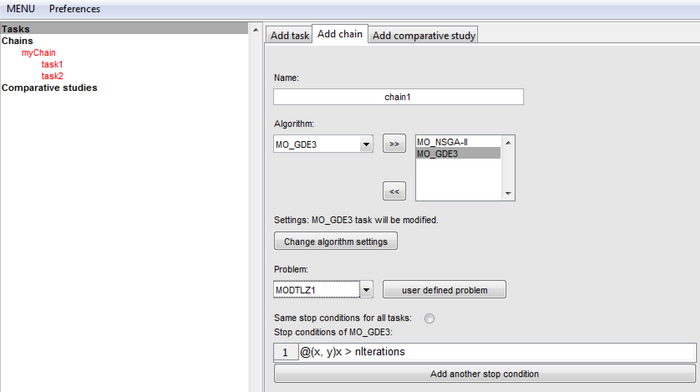
Task: Click the chain Name input field
Action: pyautogui.click(x=398, y=97)
